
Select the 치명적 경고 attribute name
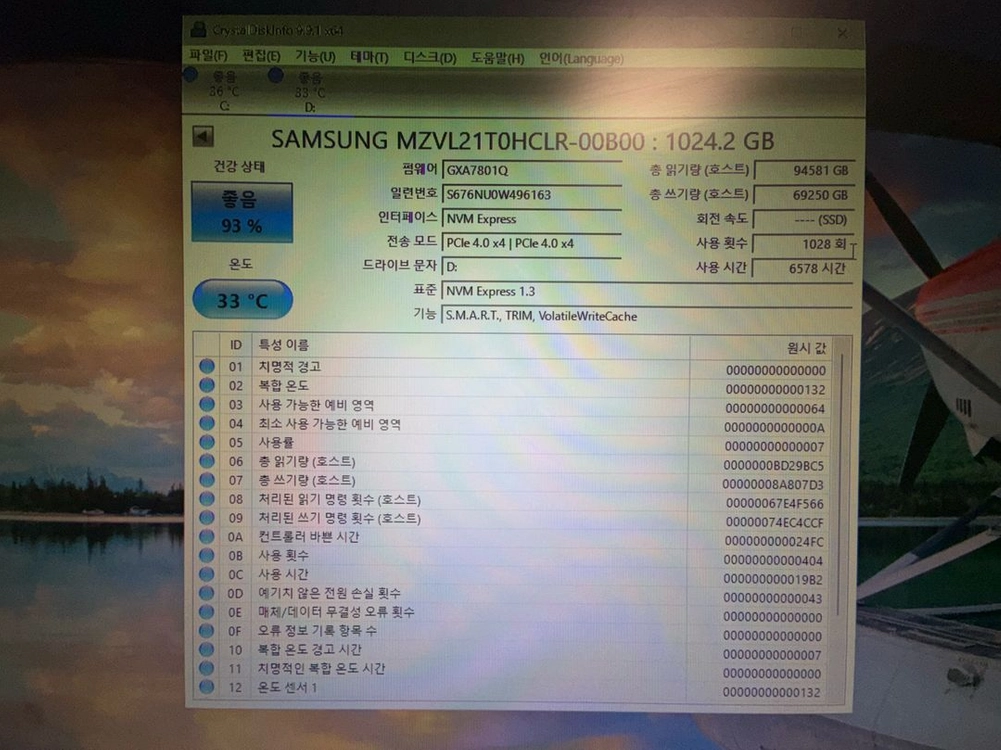289,366
